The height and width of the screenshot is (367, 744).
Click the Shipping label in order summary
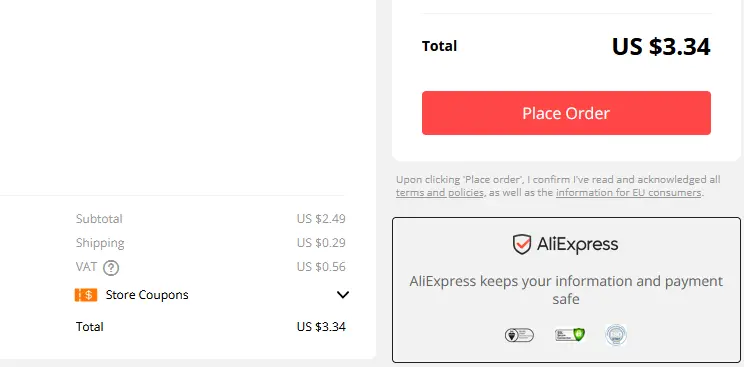click(100, 243)
